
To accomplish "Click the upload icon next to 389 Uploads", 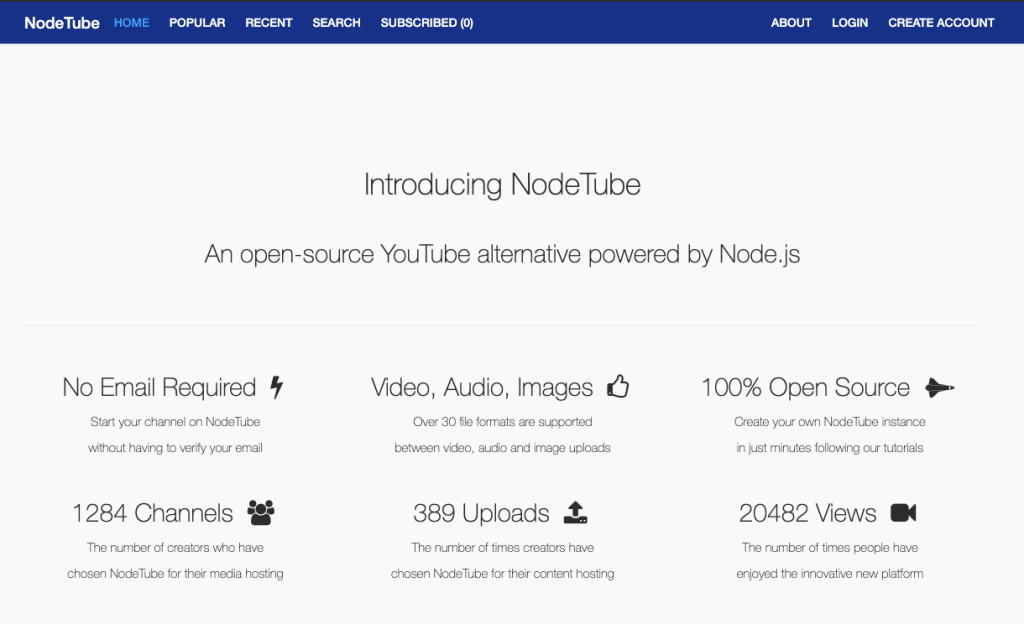I will click(x=575, y=511).
